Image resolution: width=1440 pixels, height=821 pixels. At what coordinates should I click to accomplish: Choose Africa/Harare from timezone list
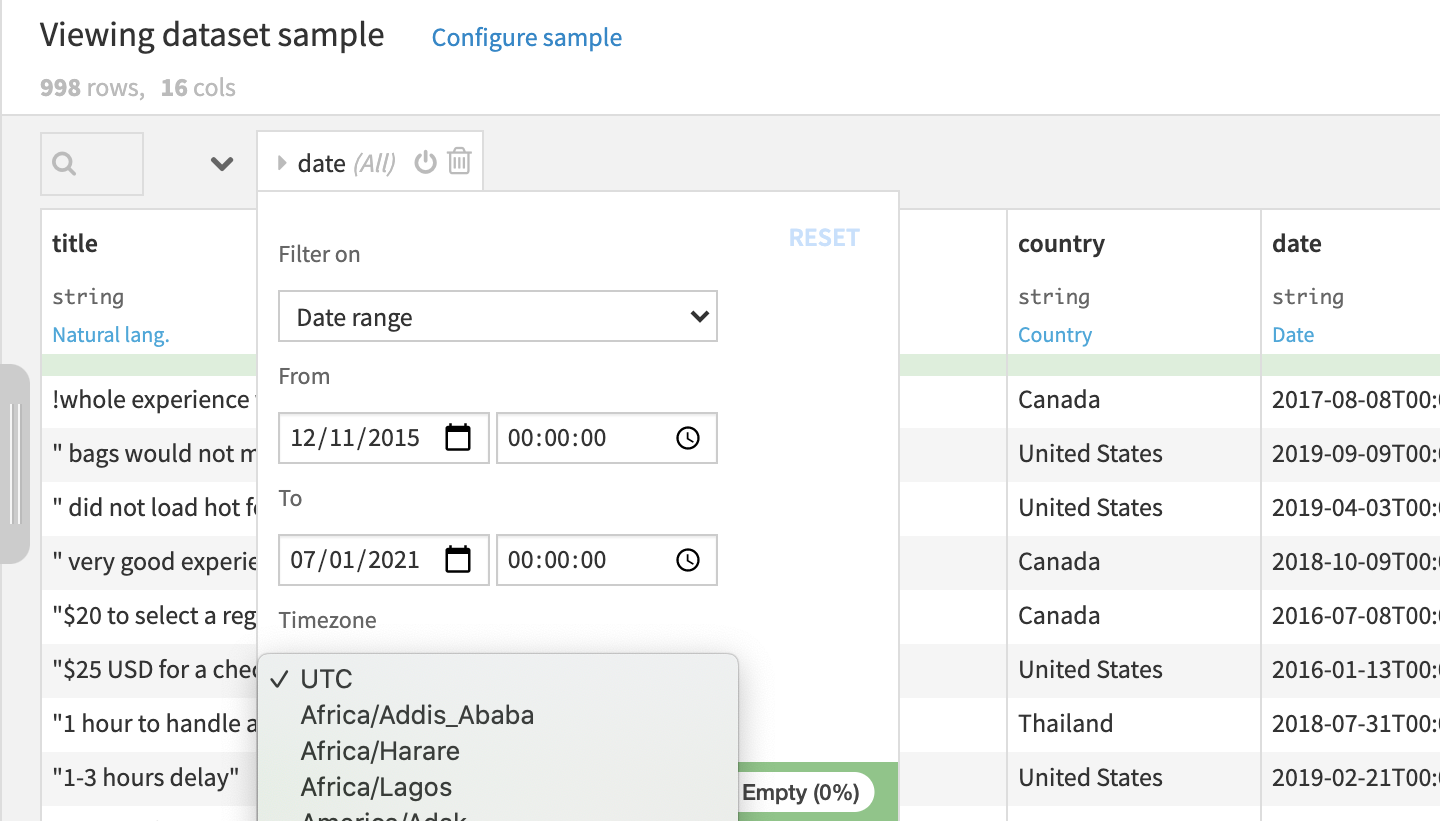click(498, 751)
